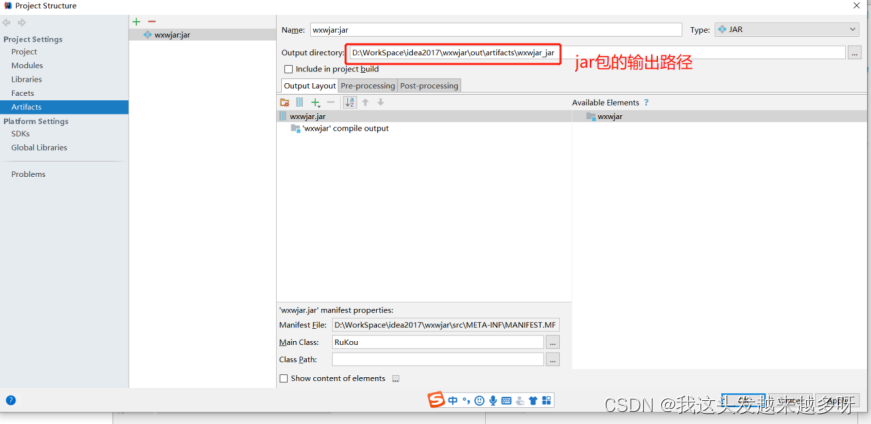
Task: Select 'wxwjar' compile output item
Action: [x=339, y=128]
